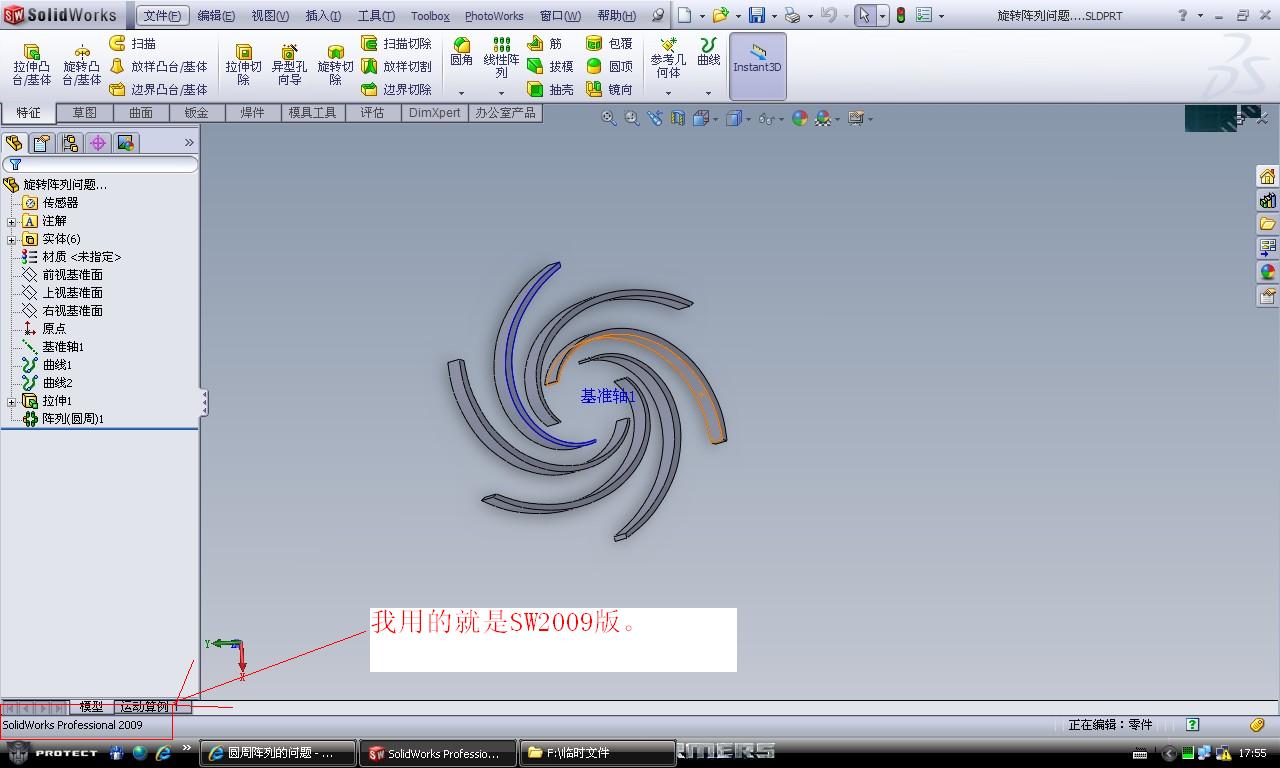Activate the 旋转切除 revolved cut tool

tap(335, 65)
